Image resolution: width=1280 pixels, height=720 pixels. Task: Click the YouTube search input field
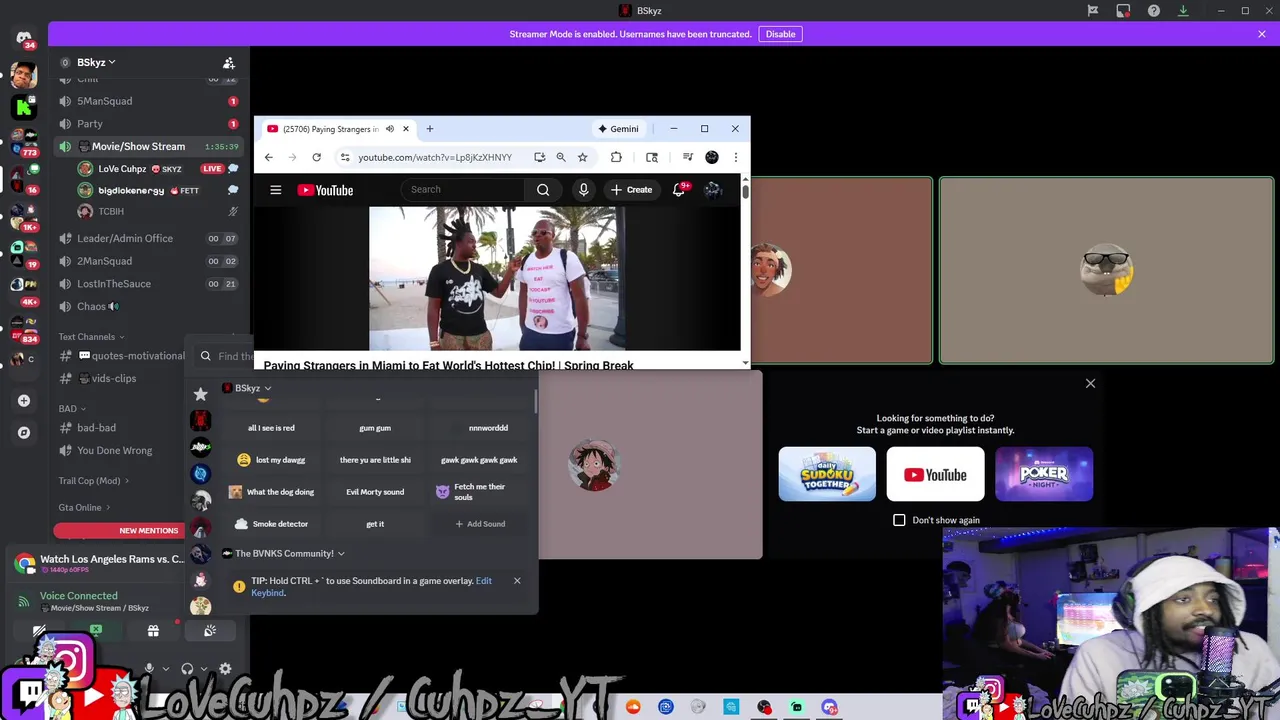(x=463, y=190)
